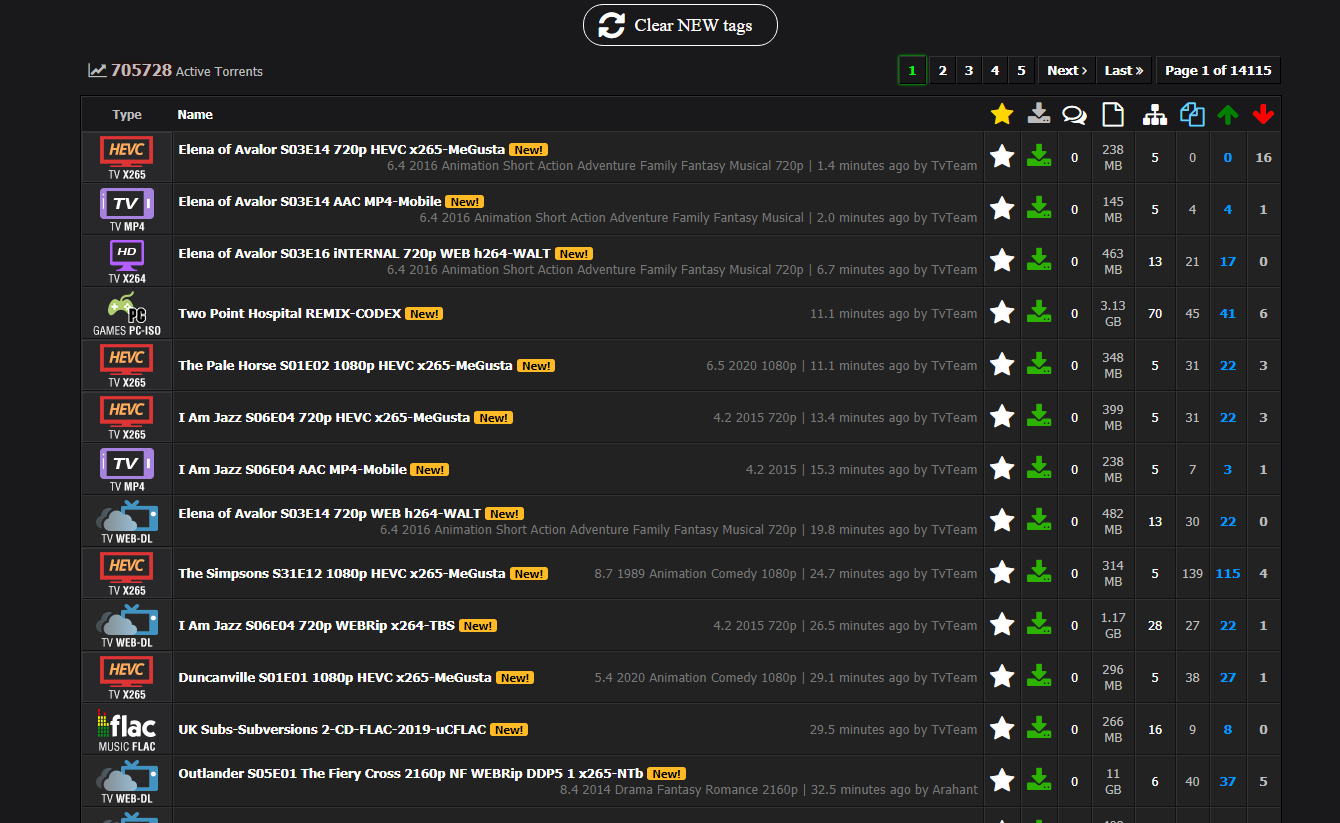The width and height of the screenshot is (1340, 823).
Task: Go to page 2
Action: [x=942, y=70]
